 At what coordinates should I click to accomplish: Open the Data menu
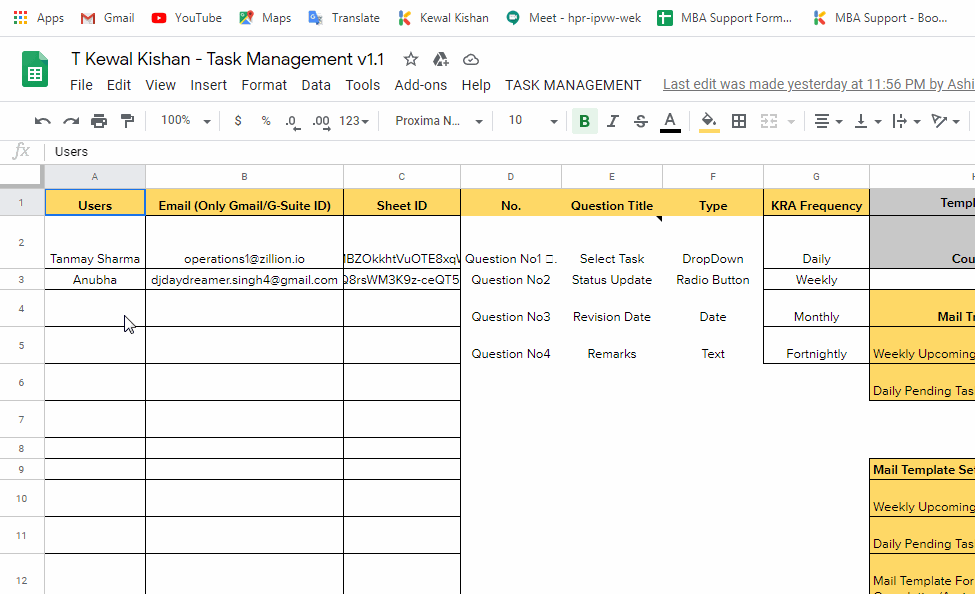(316, 85)
